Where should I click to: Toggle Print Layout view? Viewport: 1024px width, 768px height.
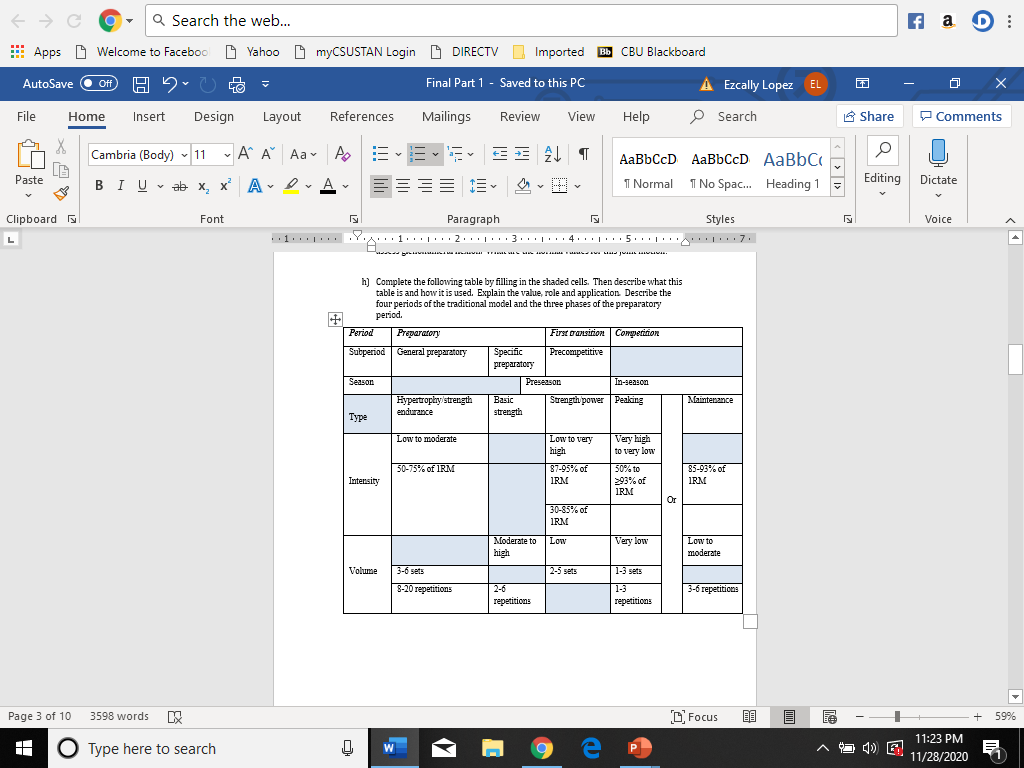[789, 717]
